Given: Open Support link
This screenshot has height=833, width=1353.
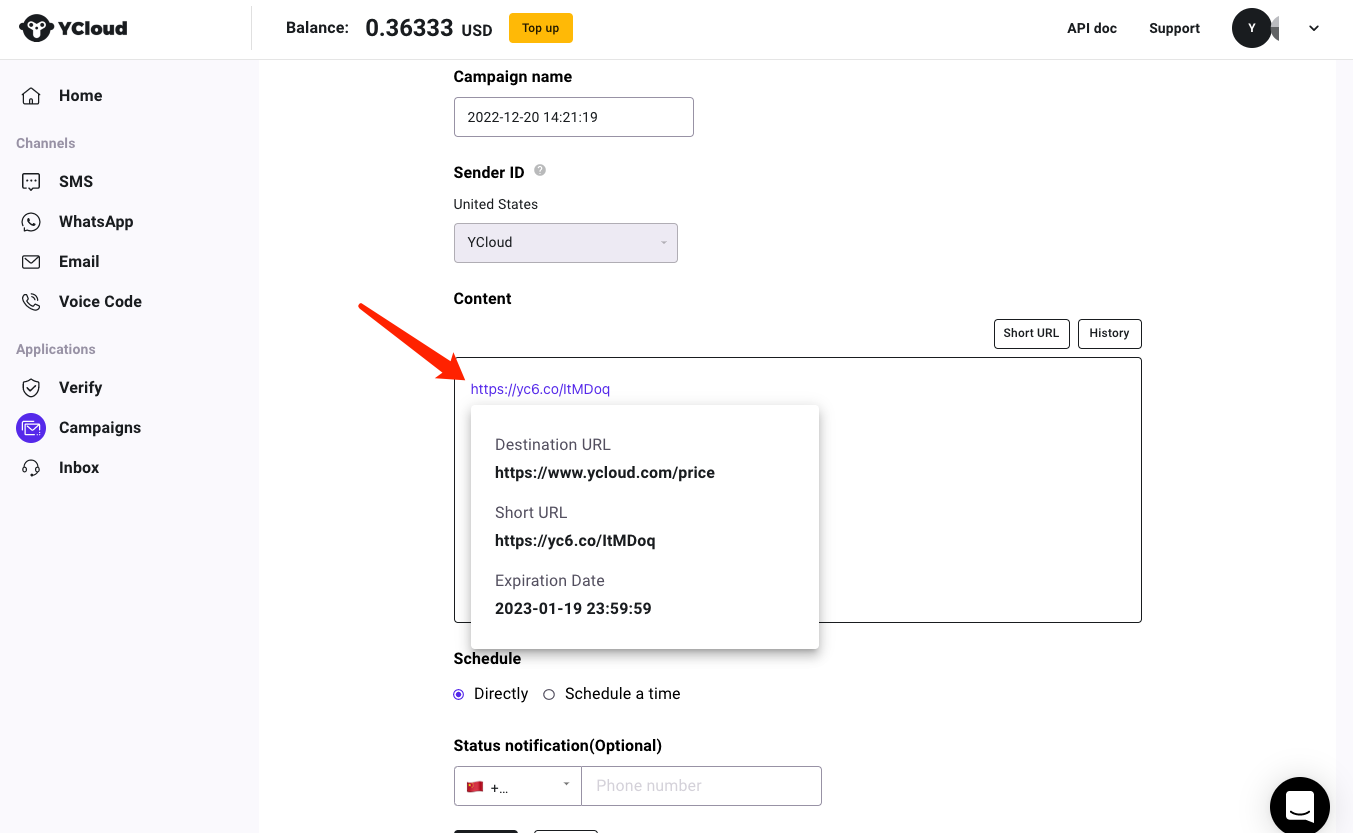Looking at the screenshot, I should [1174, 28].
